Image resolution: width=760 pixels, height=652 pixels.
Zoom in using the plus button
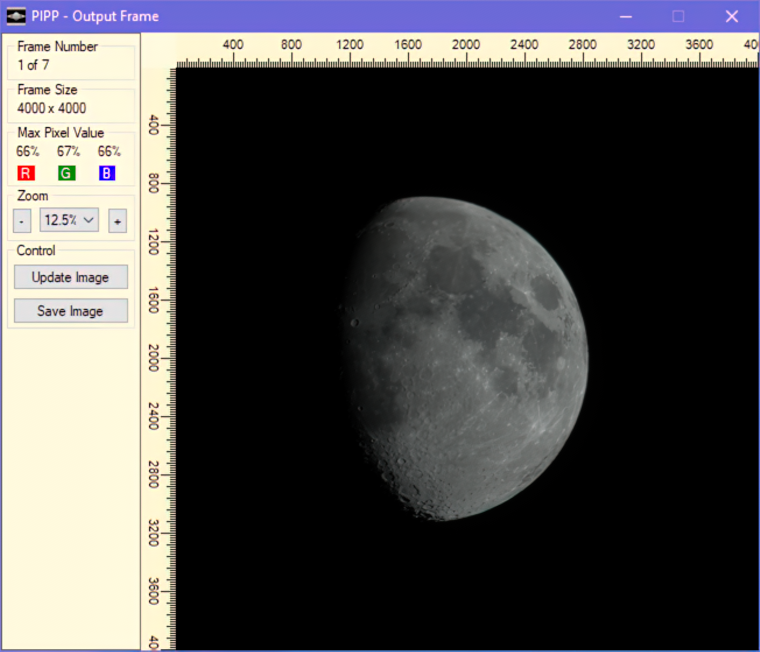coord(117,221)
